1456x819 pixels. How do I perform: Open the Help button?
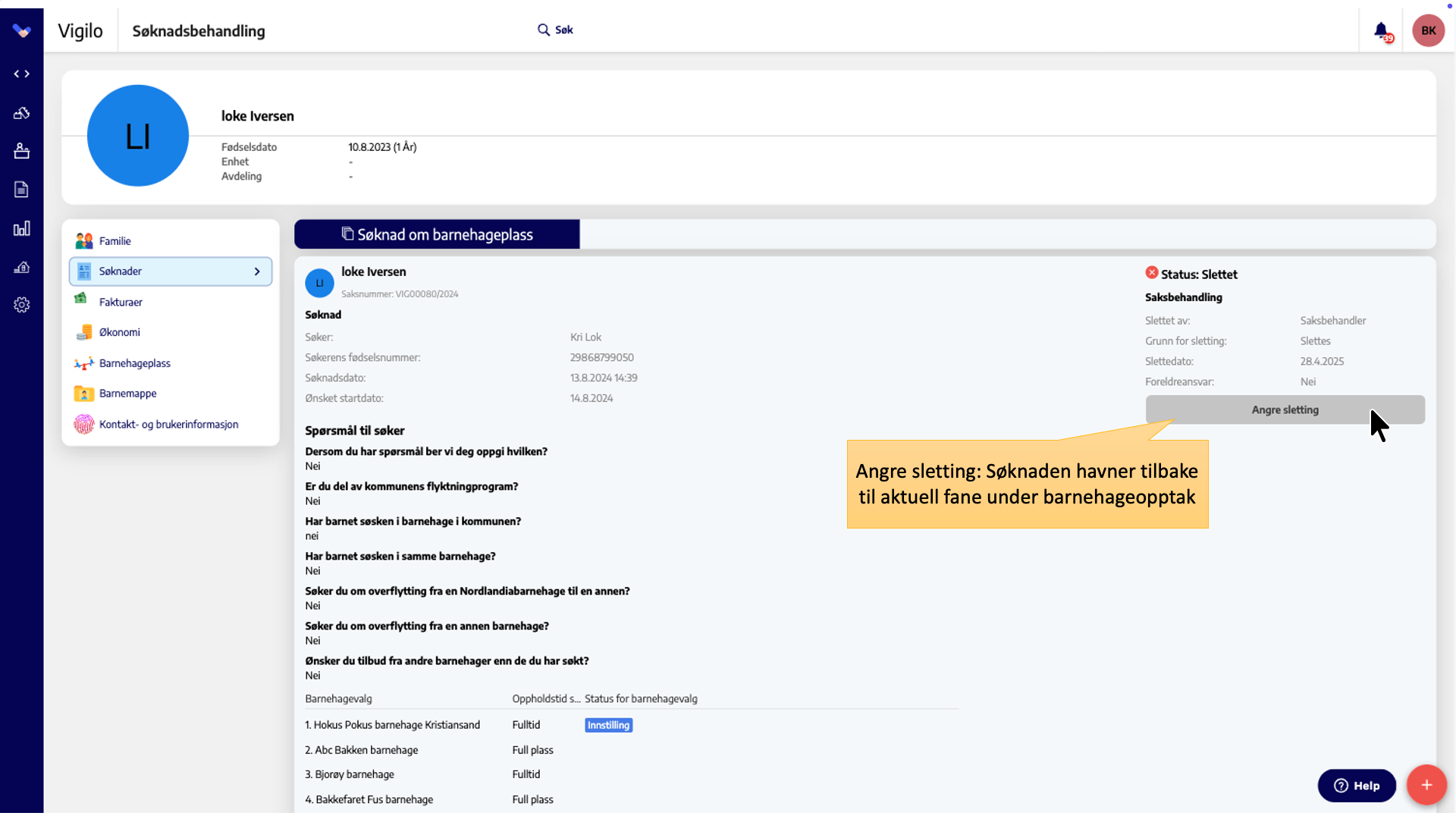click(1357, 786)
